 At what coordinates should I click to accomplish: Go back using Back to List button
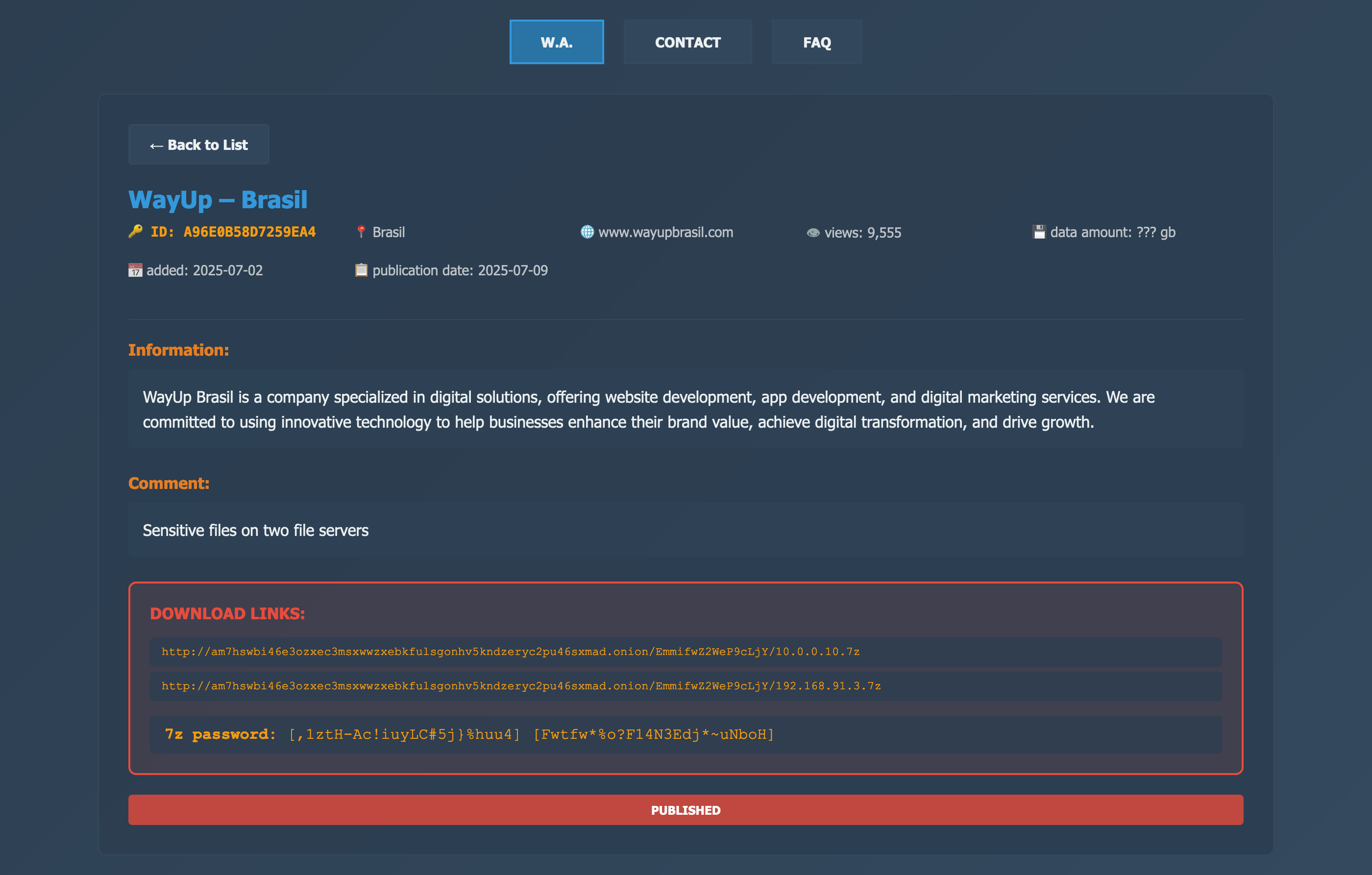tap(198, 145)
